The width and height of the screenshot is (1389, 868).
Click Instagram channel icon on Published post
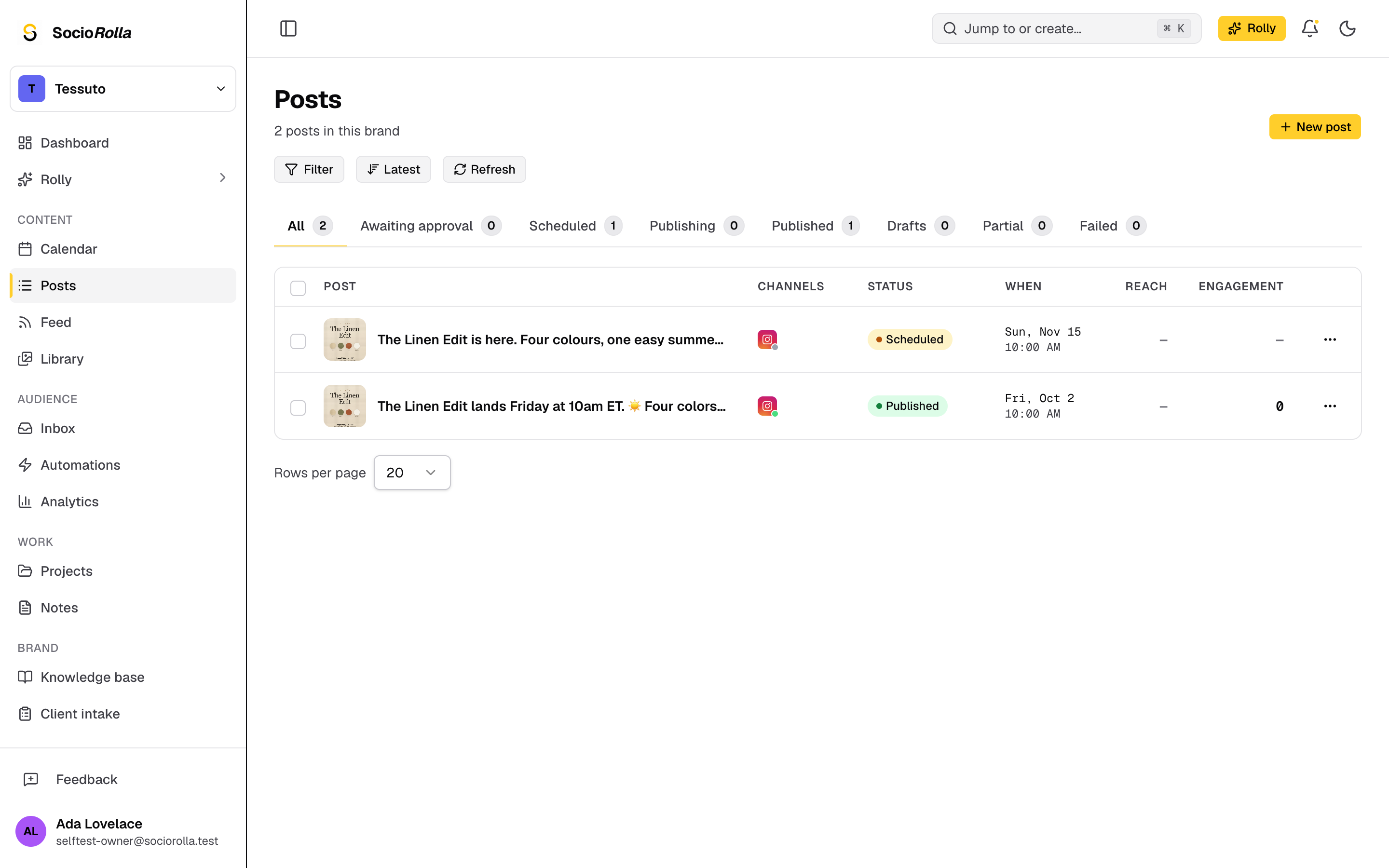tap(767, 406)
